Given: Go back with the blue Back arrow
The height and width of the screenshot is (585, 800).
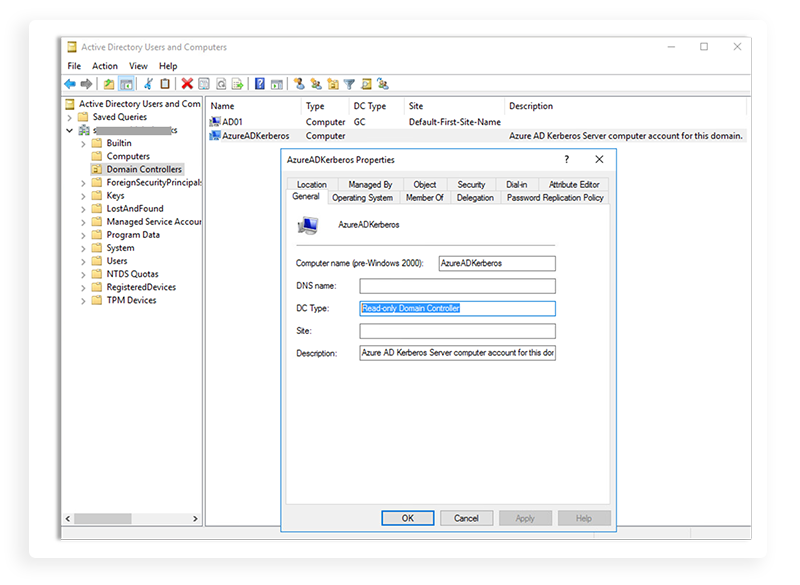Looking at the screenshot, I should point(70,84).
